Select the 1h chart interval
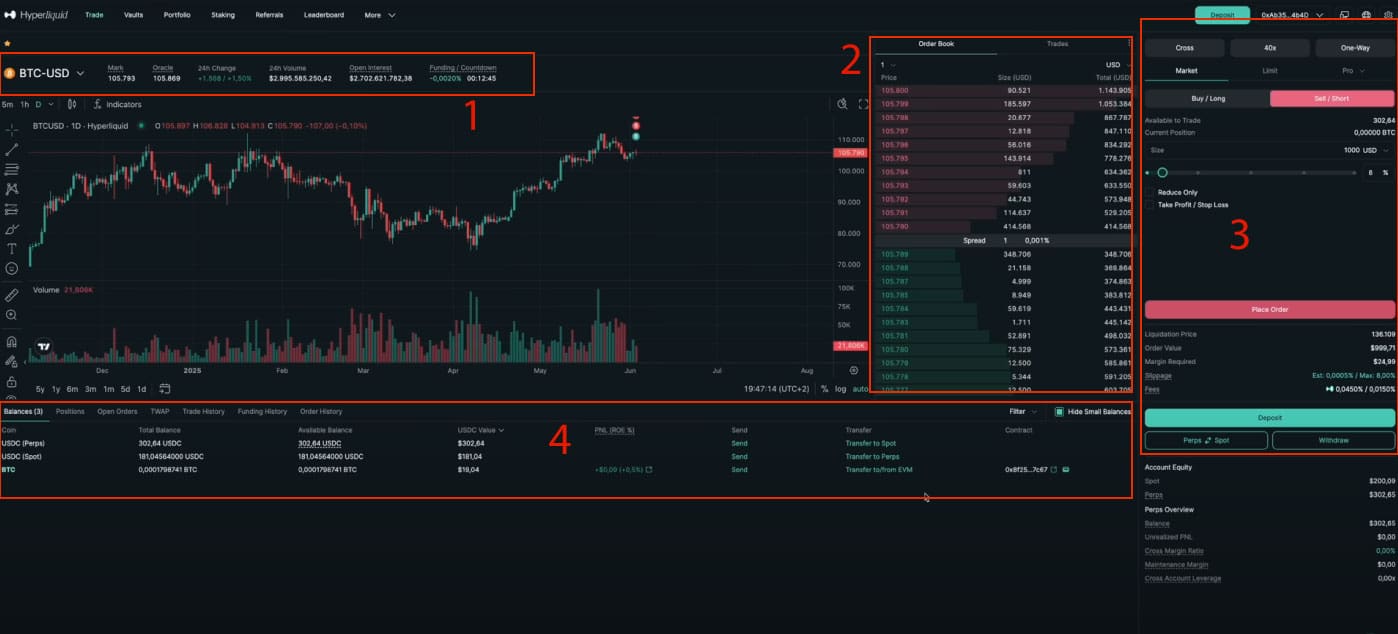The image size is (1398, 634). coord(24,104)
